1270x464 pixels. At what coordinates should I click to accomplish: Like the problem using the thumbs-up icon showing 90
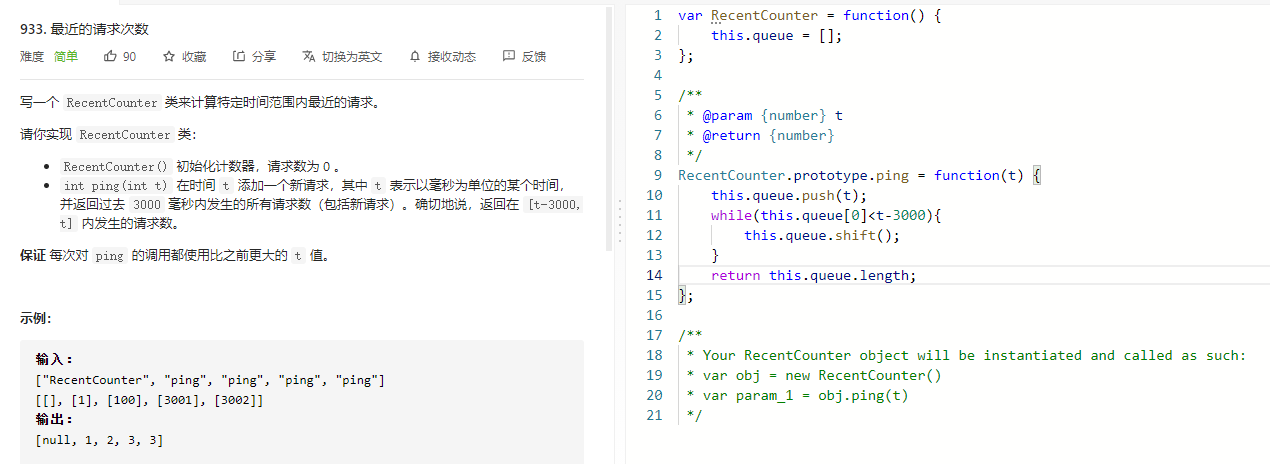click(x=120, y=57)
